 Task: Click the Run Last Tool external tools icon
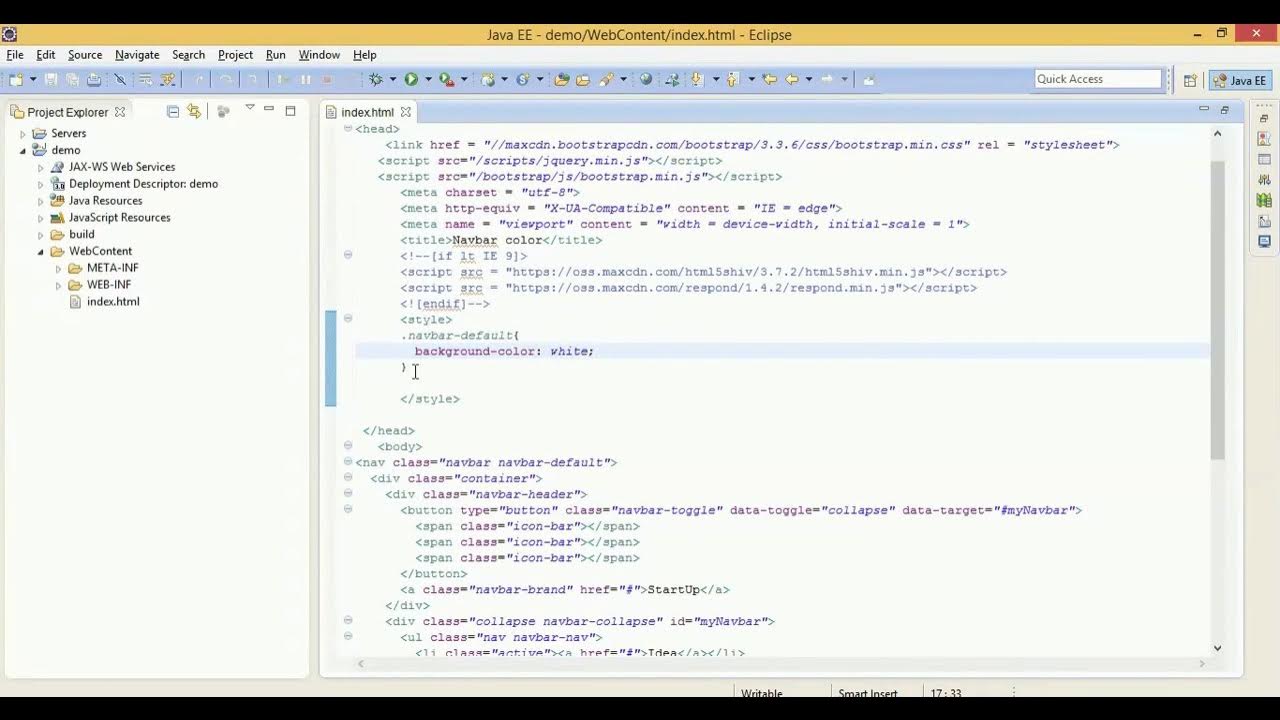pyautogui.click(x=446, y=79)
